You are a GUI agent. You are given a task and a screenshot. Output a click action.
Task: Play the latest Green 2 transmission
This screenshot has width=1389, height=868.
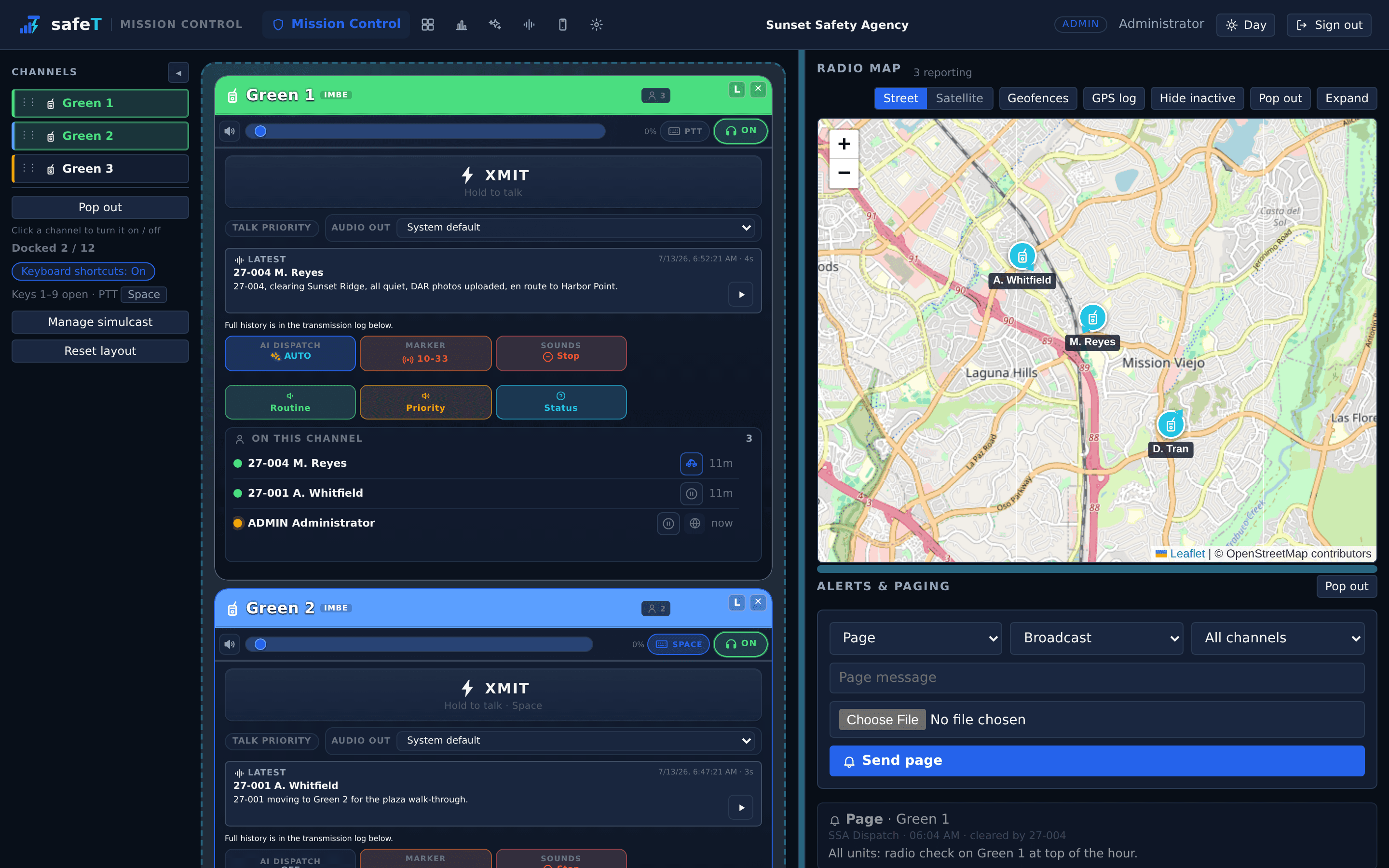[741, 808]
